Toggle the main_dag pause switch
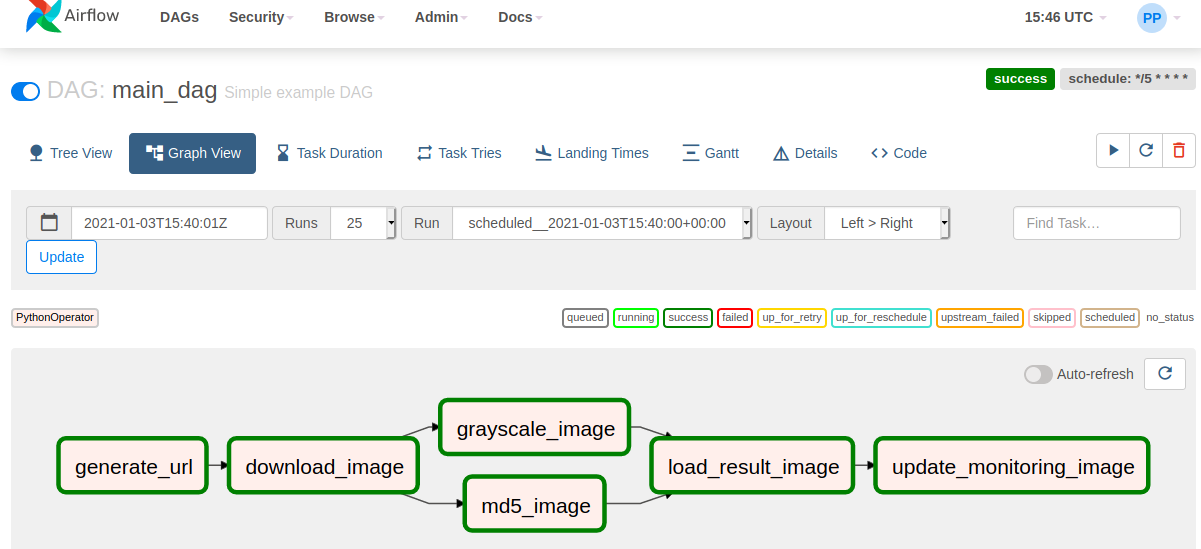Viewport: 1201px width, 549px height. click(x=25, y=91)
